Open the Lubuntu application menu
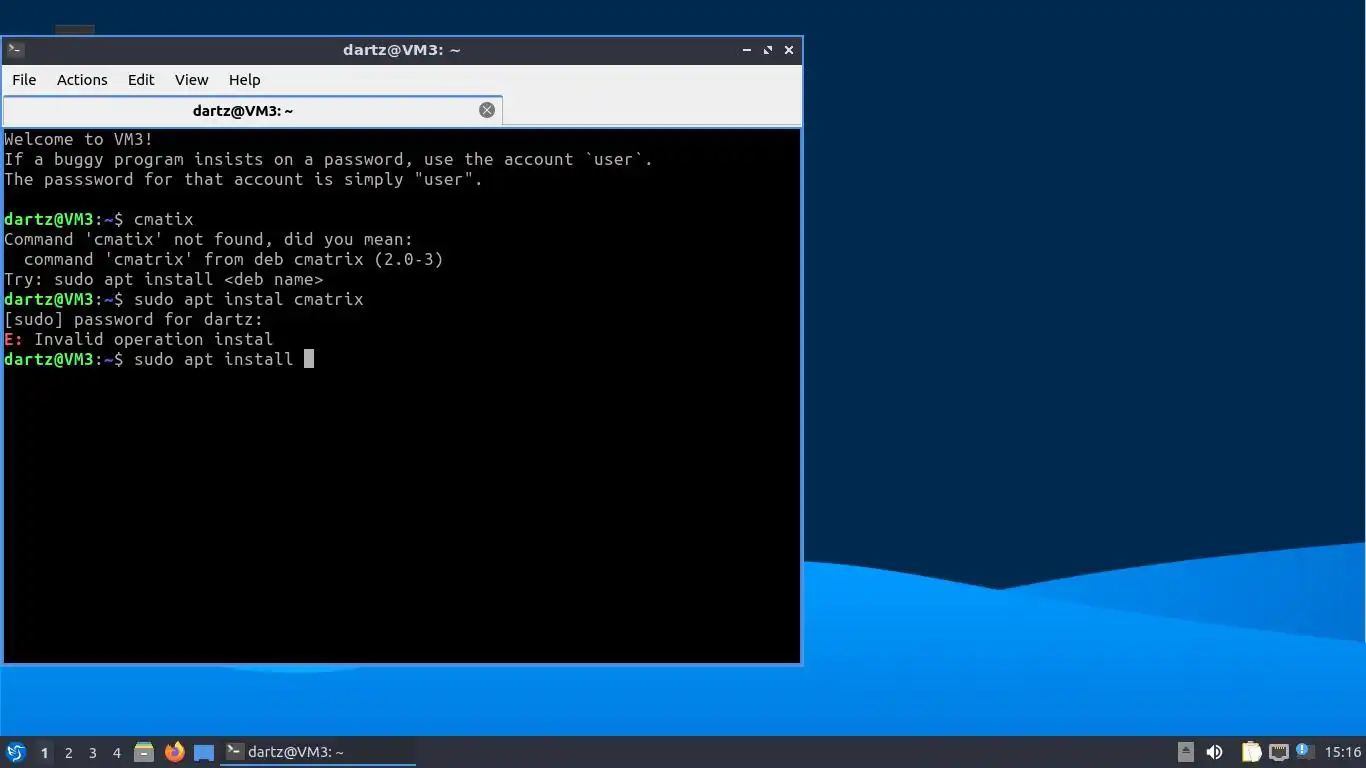 coord(16,752)
